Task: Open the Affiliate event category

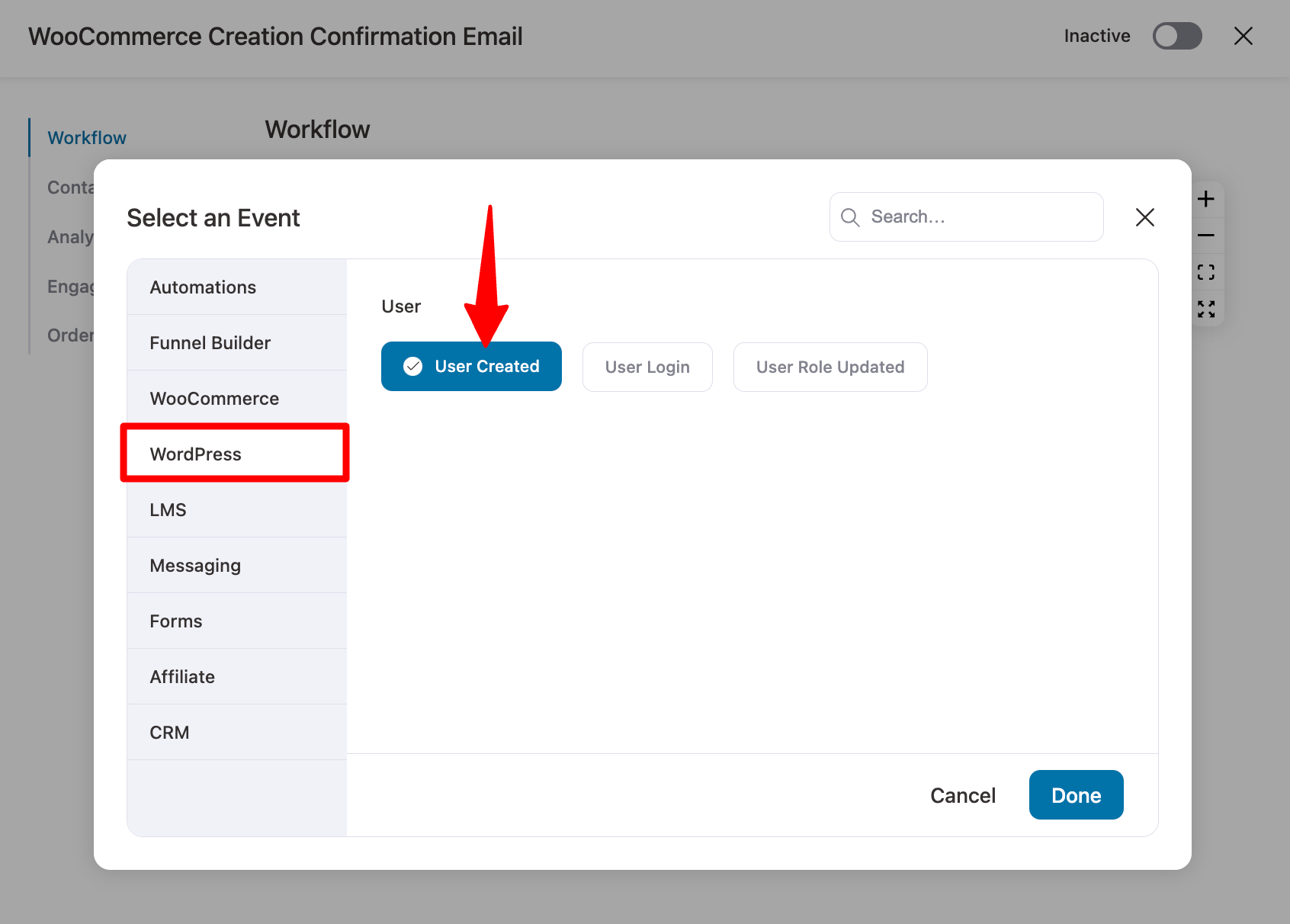Action: pyautogui.click(x=237, y=677)
